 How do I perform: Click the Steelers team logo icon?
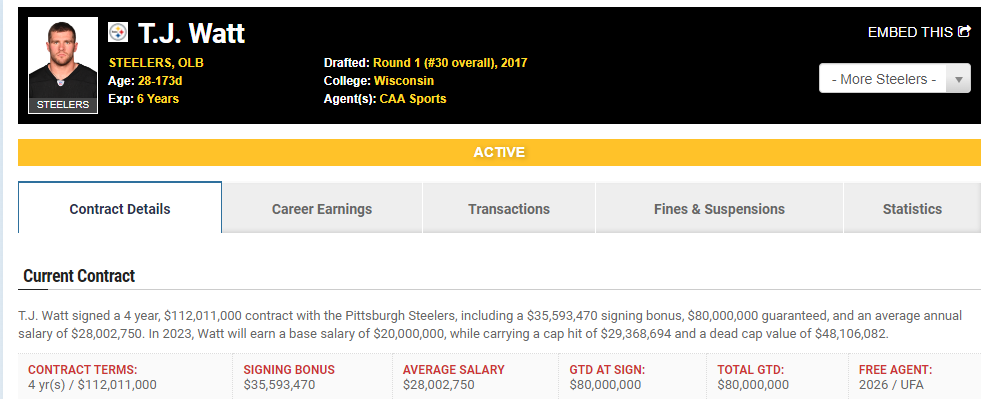(118, 32)
